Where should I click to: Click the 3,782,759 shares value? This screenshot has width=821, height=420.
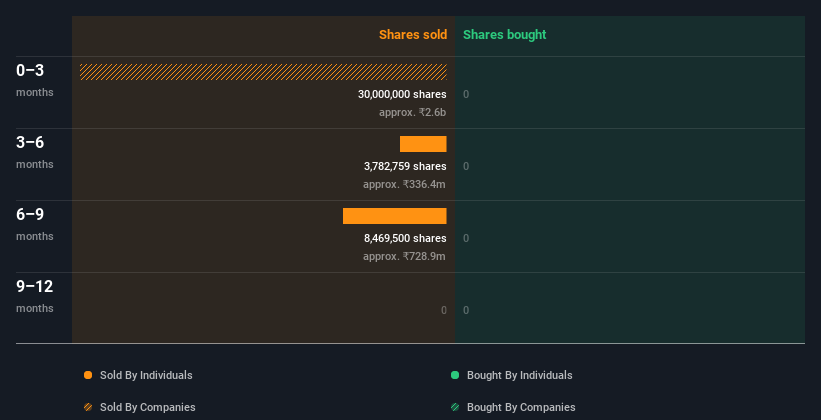coord(405,167)
